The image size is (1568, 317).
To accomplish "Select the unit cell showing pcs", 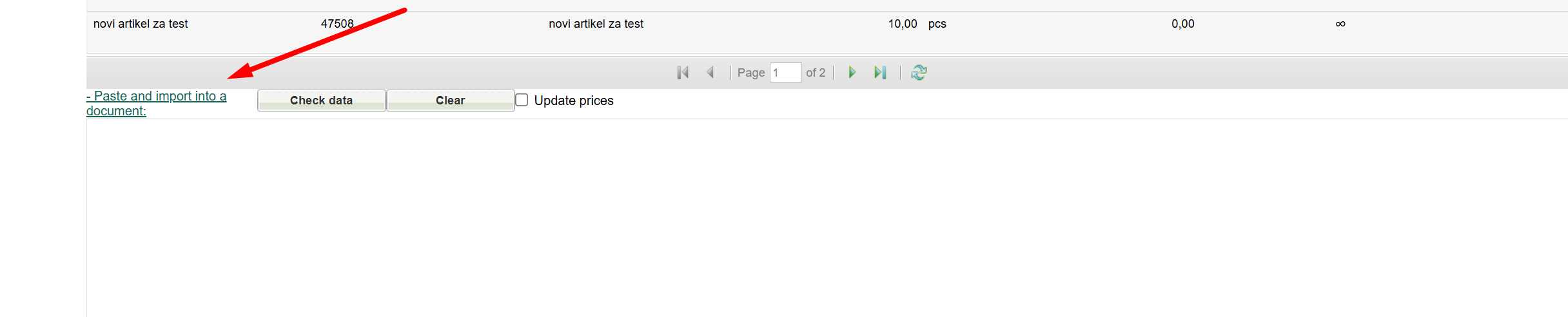I will point(937,24).
